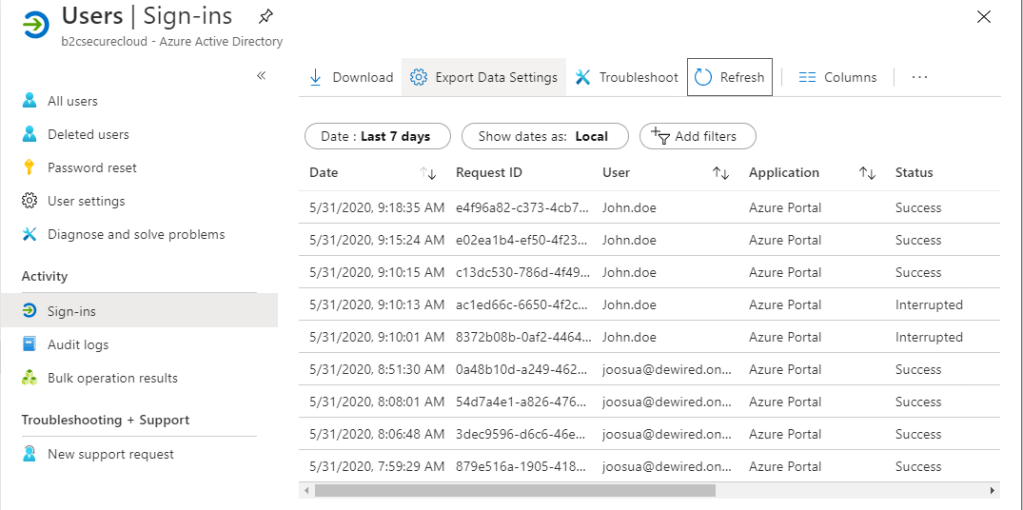Open Bulk operation results icon

(x=29, y=378)
